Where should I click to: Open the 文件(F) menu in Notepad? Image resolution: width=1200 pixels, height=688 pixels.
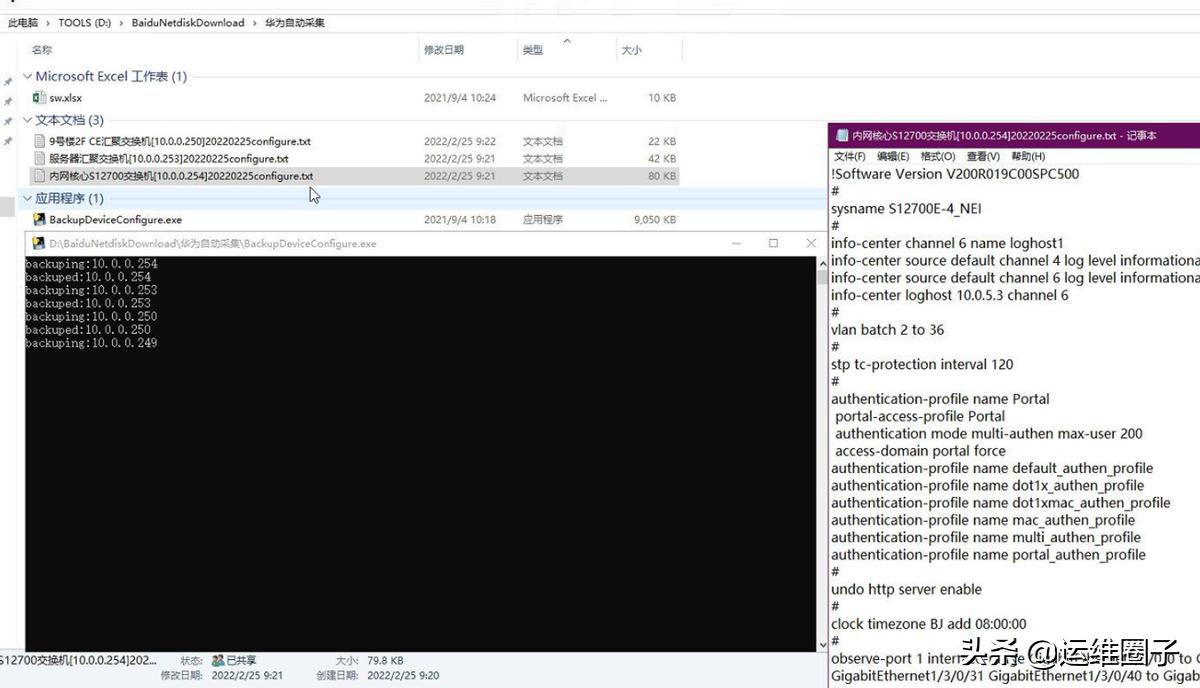[849, 156]
